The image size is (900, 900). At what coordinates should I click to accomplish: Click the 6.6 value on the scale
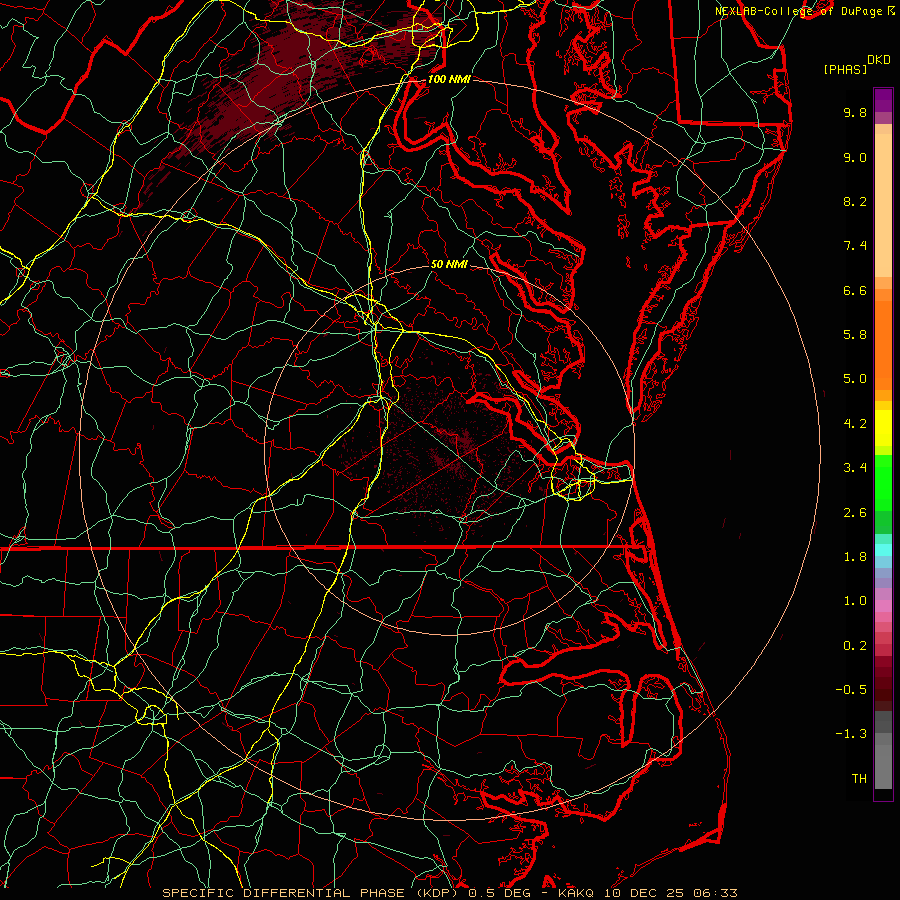pyautogui.click(x=855, y=290)
